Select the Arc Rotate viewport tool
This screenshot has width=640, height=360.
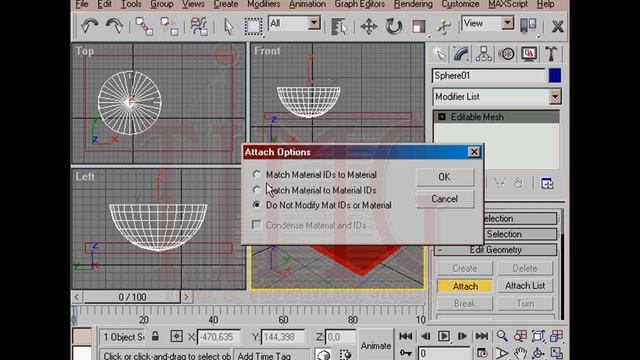pos(538,353)
